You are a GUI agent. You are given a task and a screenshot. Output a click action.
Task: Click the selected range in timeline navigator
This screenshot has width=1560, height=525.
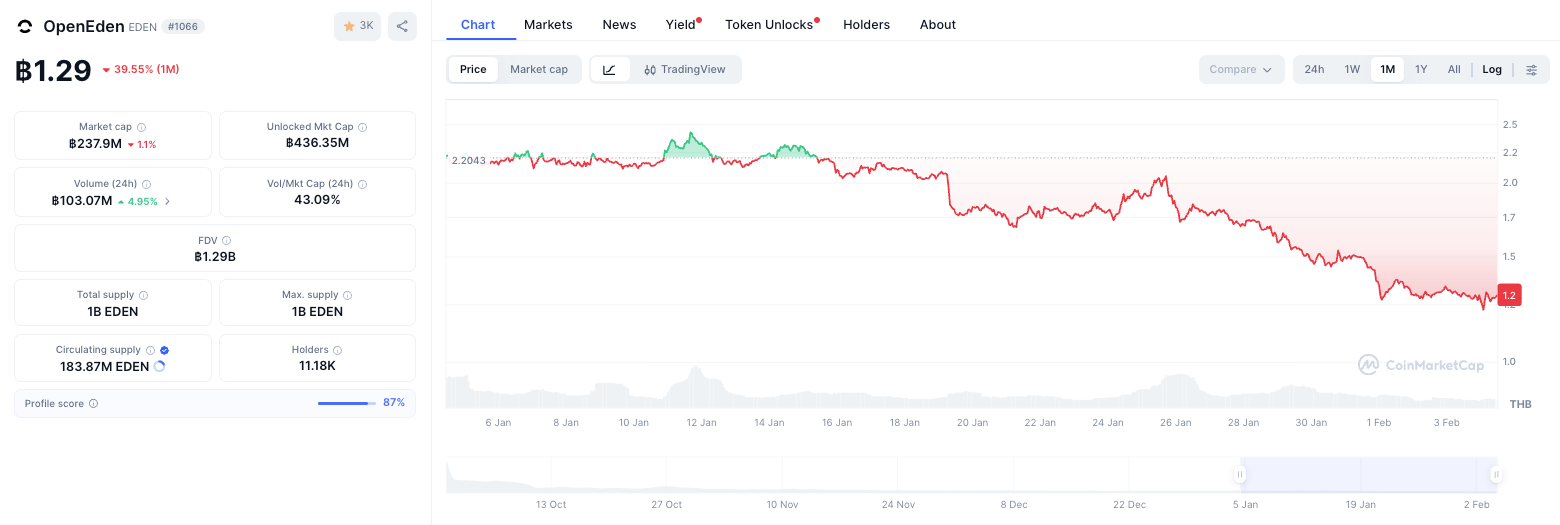coord(1368,475)
